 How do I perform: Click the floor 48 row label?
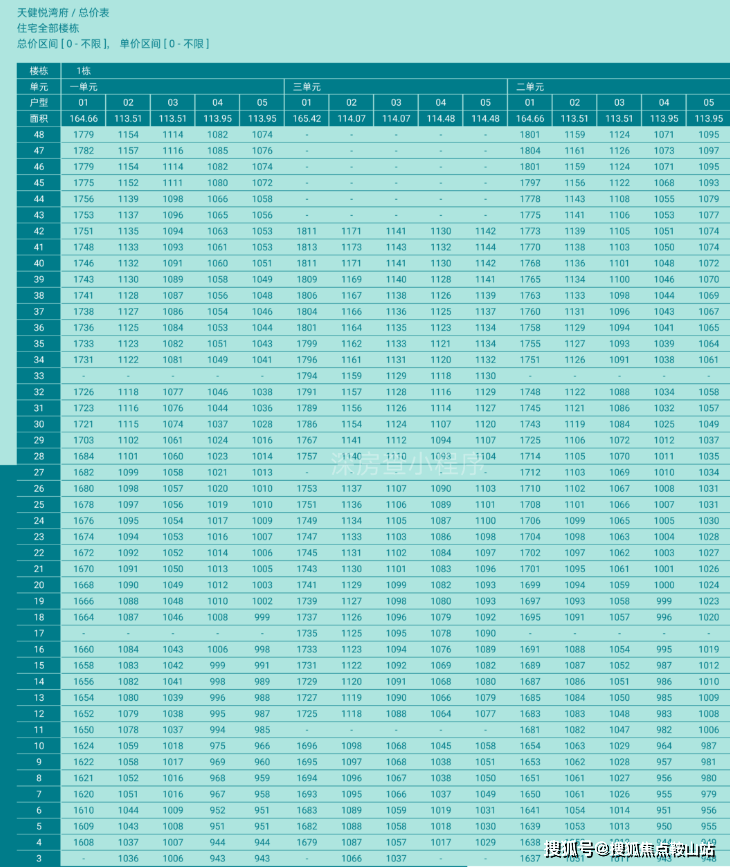coord(39,135)
